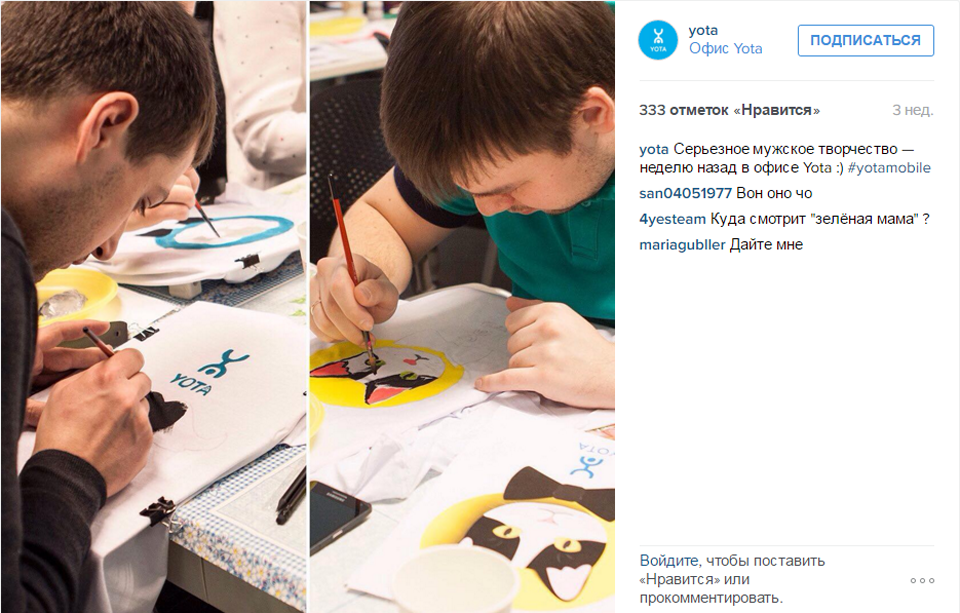Open commenter san04051977 profile
Image resolution: width=960 pixels, height=613 pixels.
click(685, 194)
